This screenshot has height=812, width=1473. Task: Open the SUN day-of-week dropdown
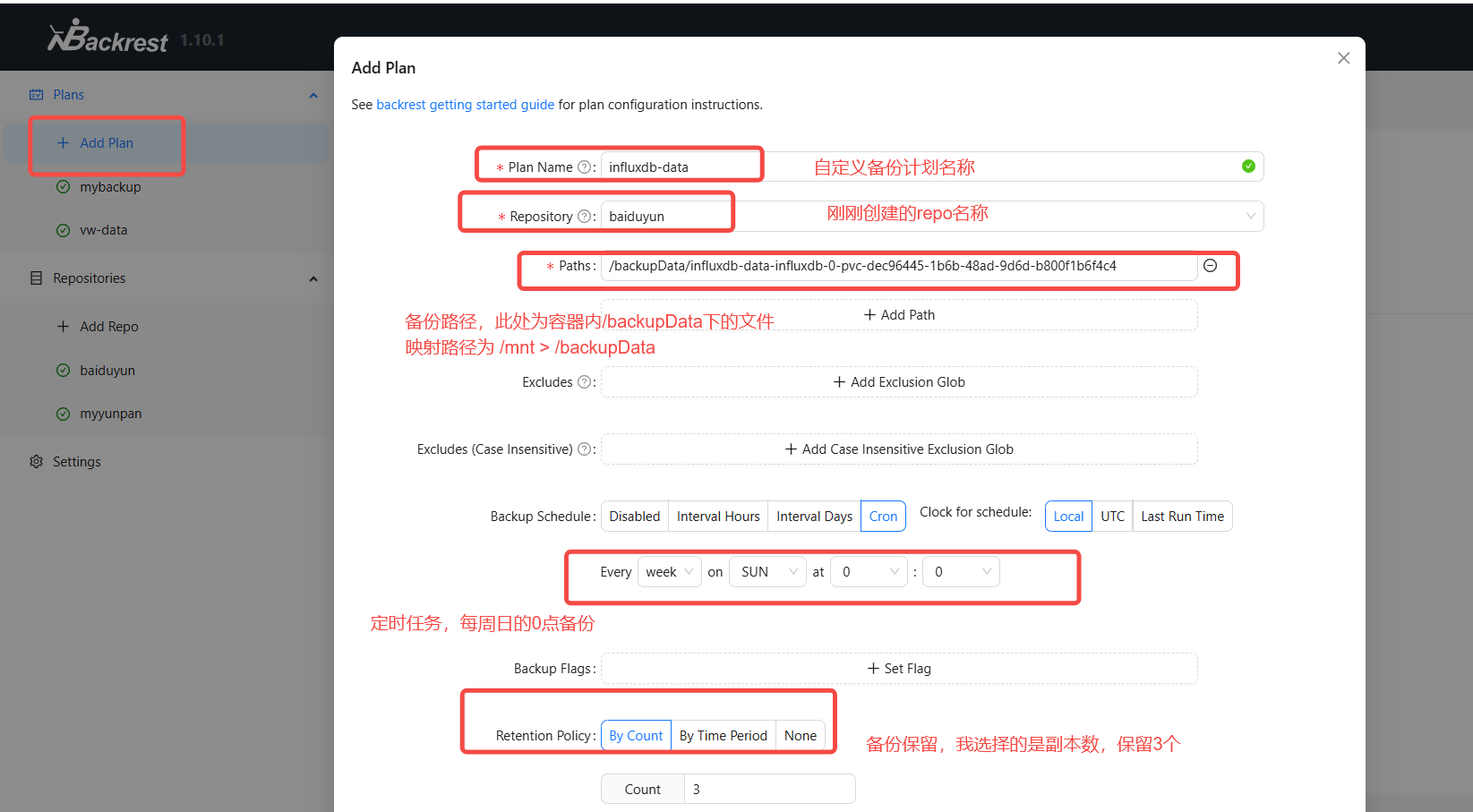click(767, 572)
